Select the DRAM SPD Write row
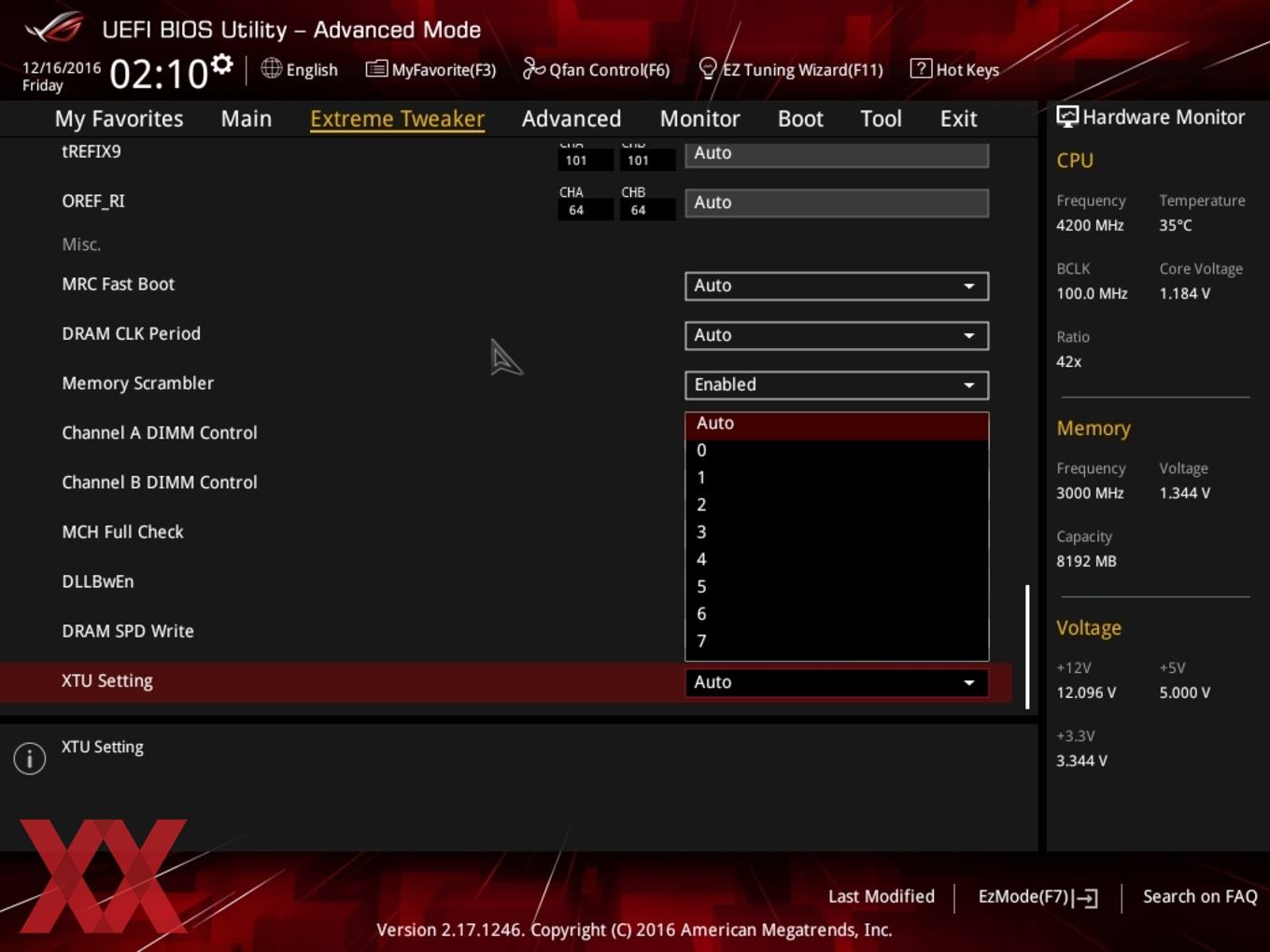Image resolution: width=1270 pixels, height=952 pixels. tap(128, 631)
